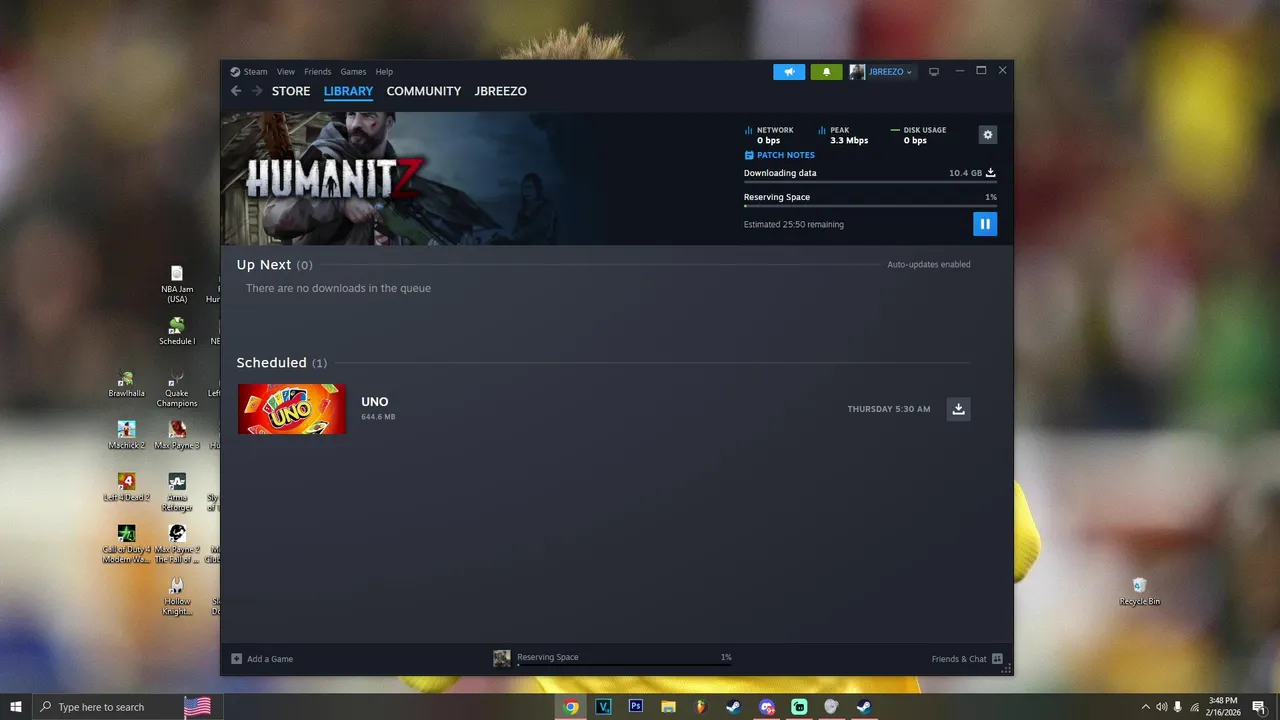Switch to the COMMUNITY tab
This screenshot has height=720, width=1280.
click(x=424, y=91)
